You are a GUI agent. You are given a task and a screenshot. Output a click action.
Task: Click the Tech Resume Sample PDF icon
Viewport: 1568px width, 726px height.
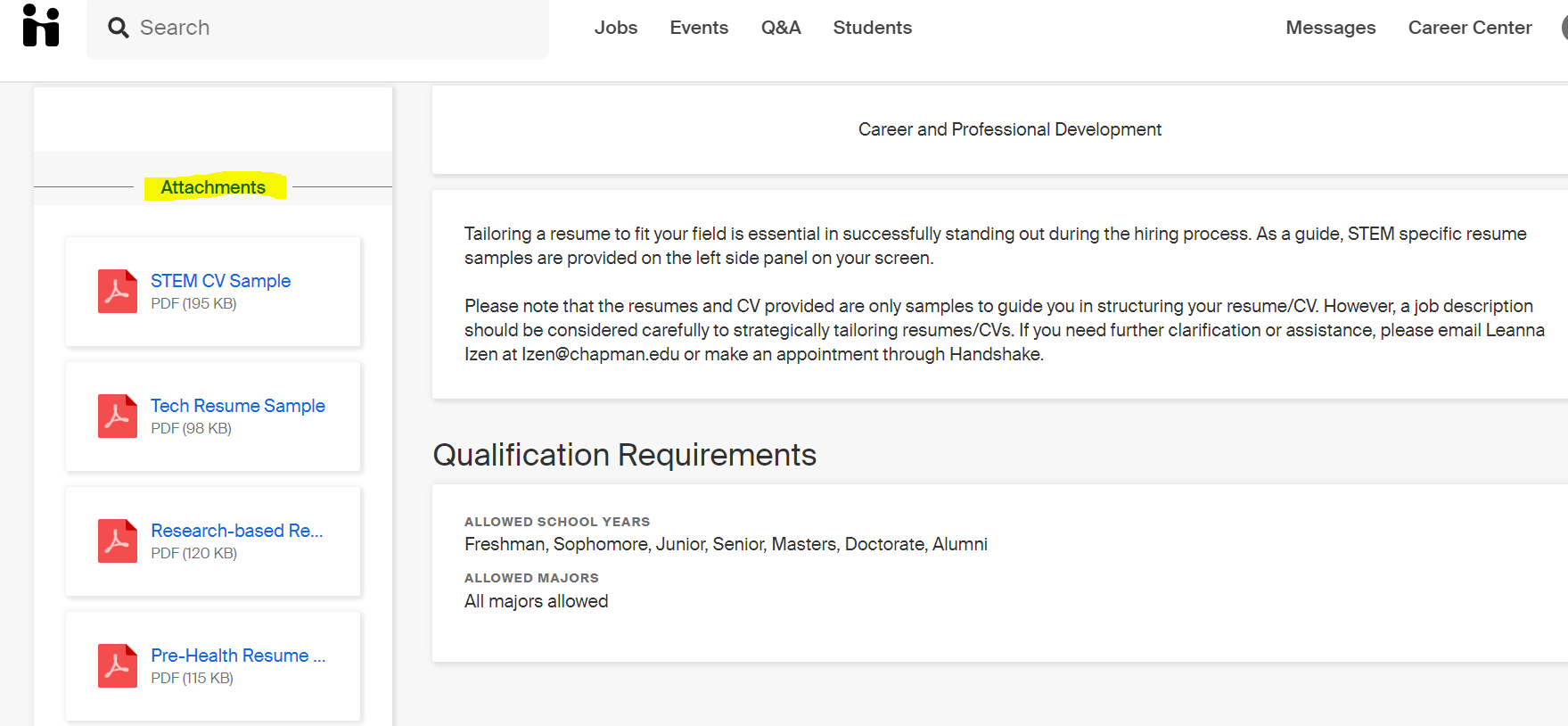click(x=118, y=417)
